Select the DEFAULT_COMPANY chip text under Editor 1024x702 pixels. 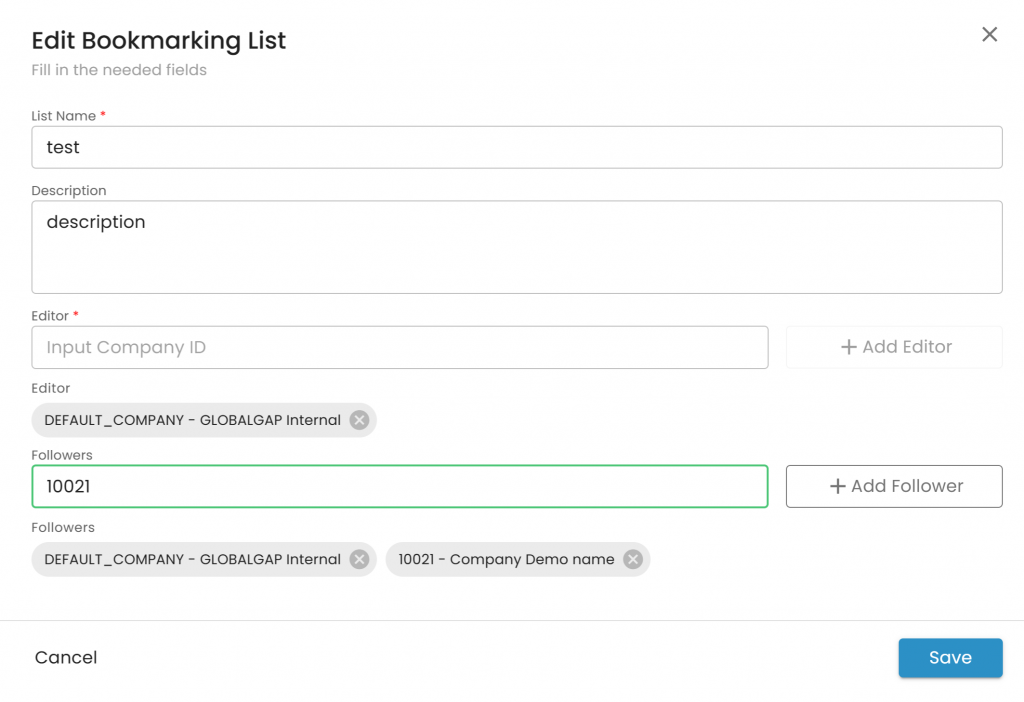pos(192,420)
